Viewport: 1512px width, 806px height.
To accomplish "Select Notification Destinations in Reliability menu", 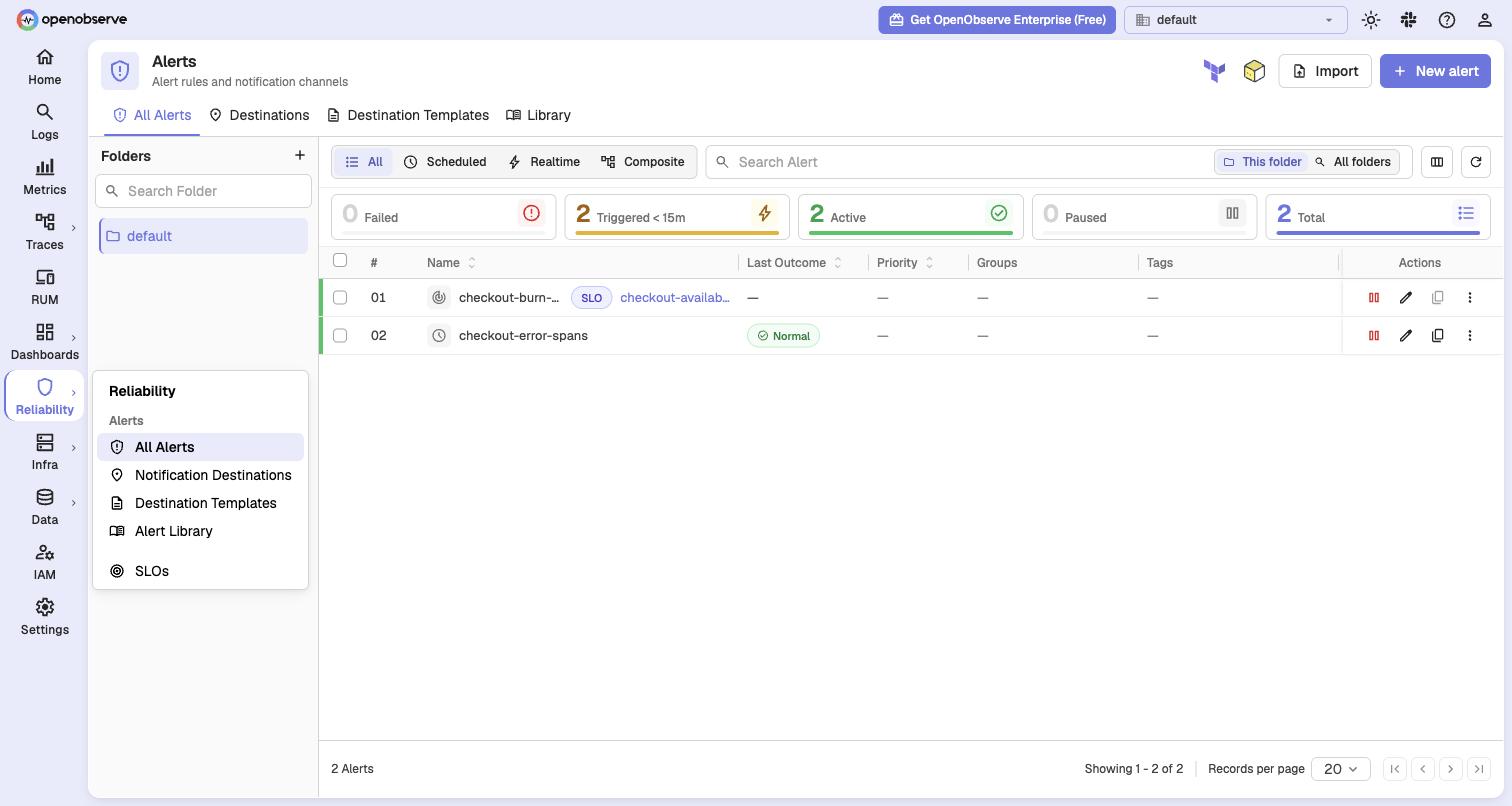I will click(x=200, y=475).
